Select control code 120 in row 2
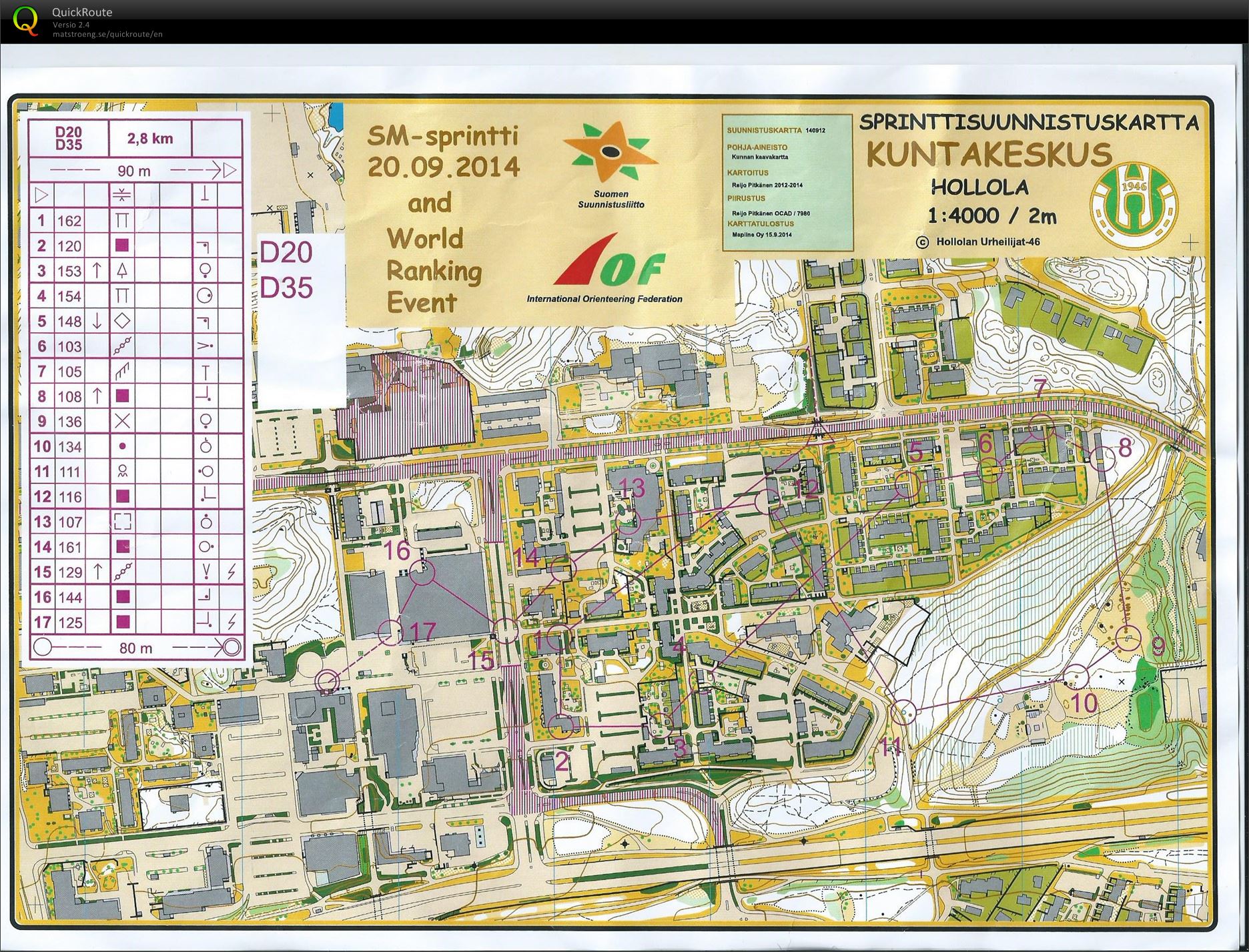1249x952 pixels. pos(69,246)
